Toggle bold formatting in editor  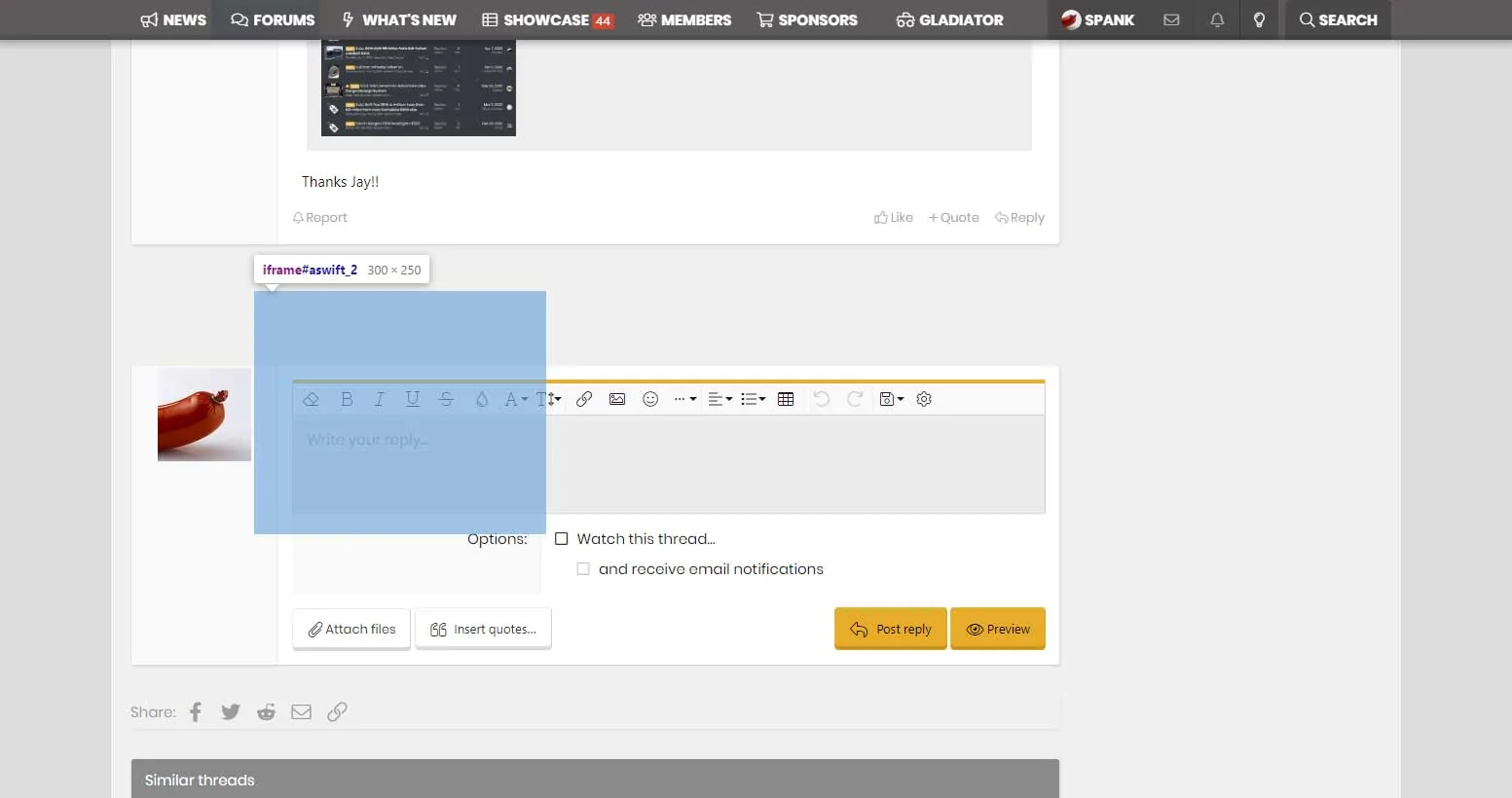pyautogui.click(x=347, y=399)
